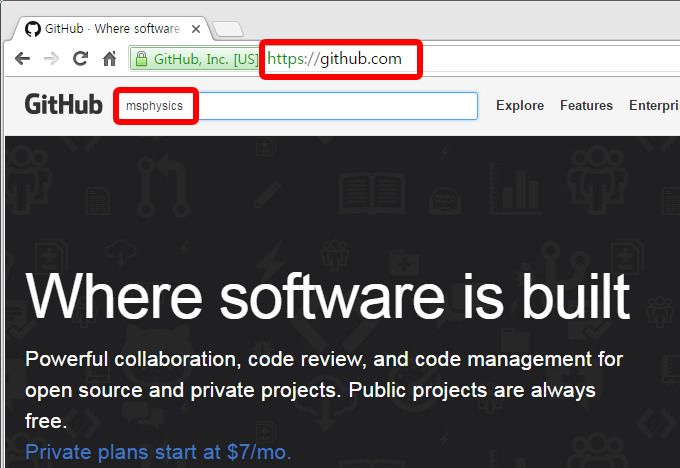The image size is (680, 468).
Task: Click the GitHub, Inc. [US] certificate badge
Action: click(195, 59)
